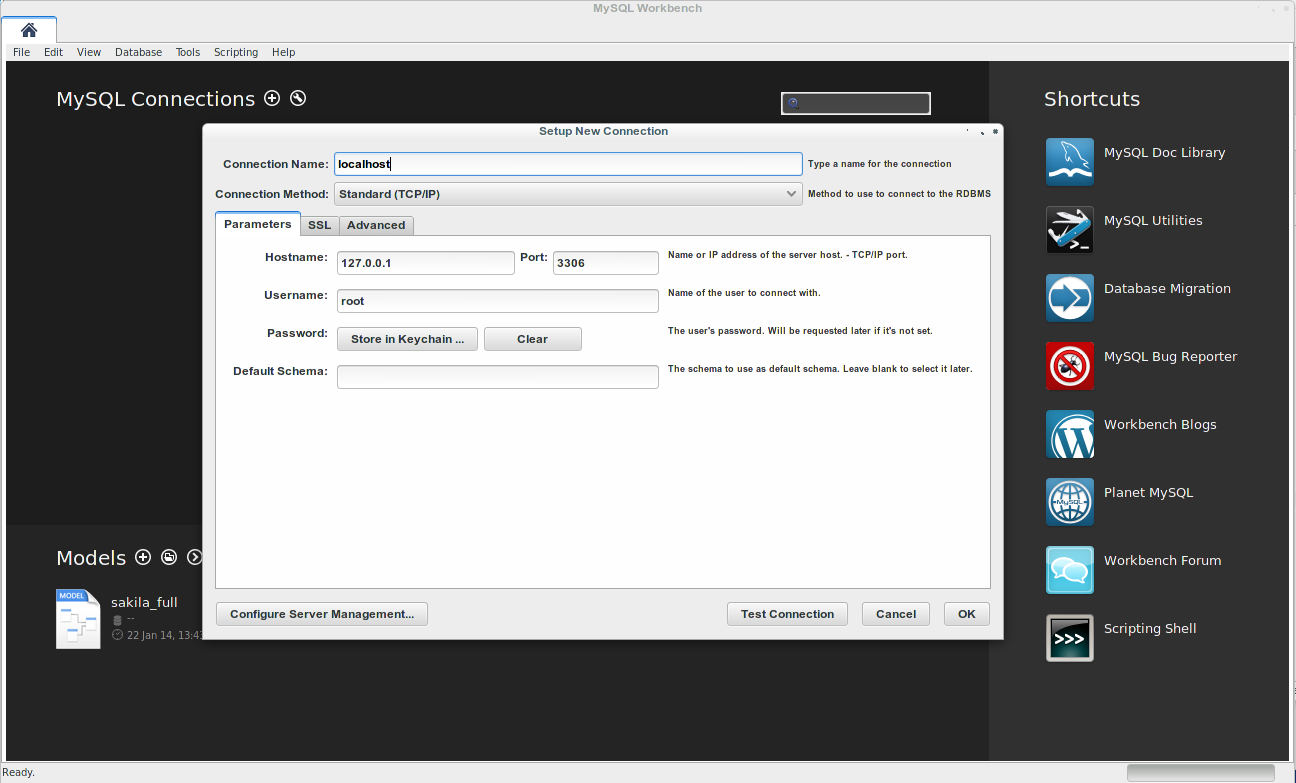
Task: Open the Help menu
Action: tap(284, 52)
